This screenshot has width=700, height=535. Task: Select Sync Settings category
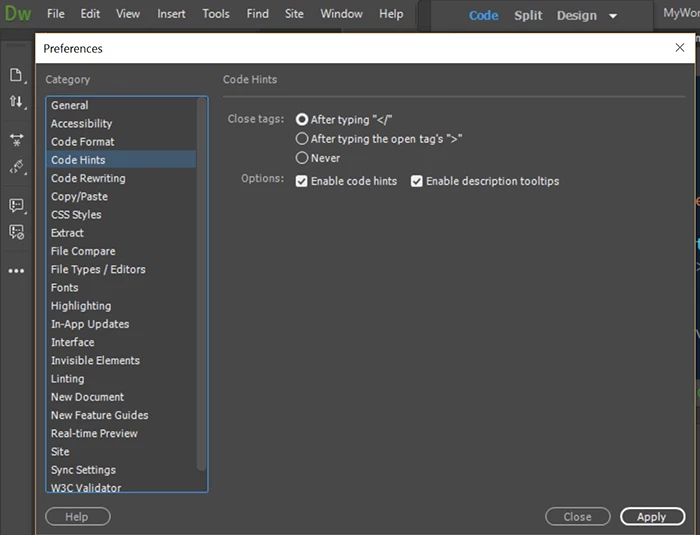point(121,470)
